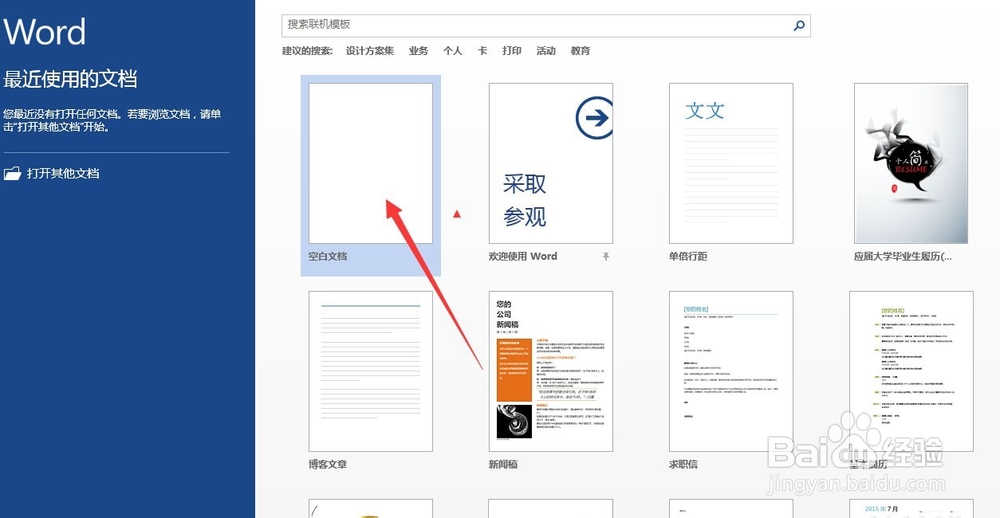Search suggested category 卡
Screen dimensions: 1000x518
482,51
